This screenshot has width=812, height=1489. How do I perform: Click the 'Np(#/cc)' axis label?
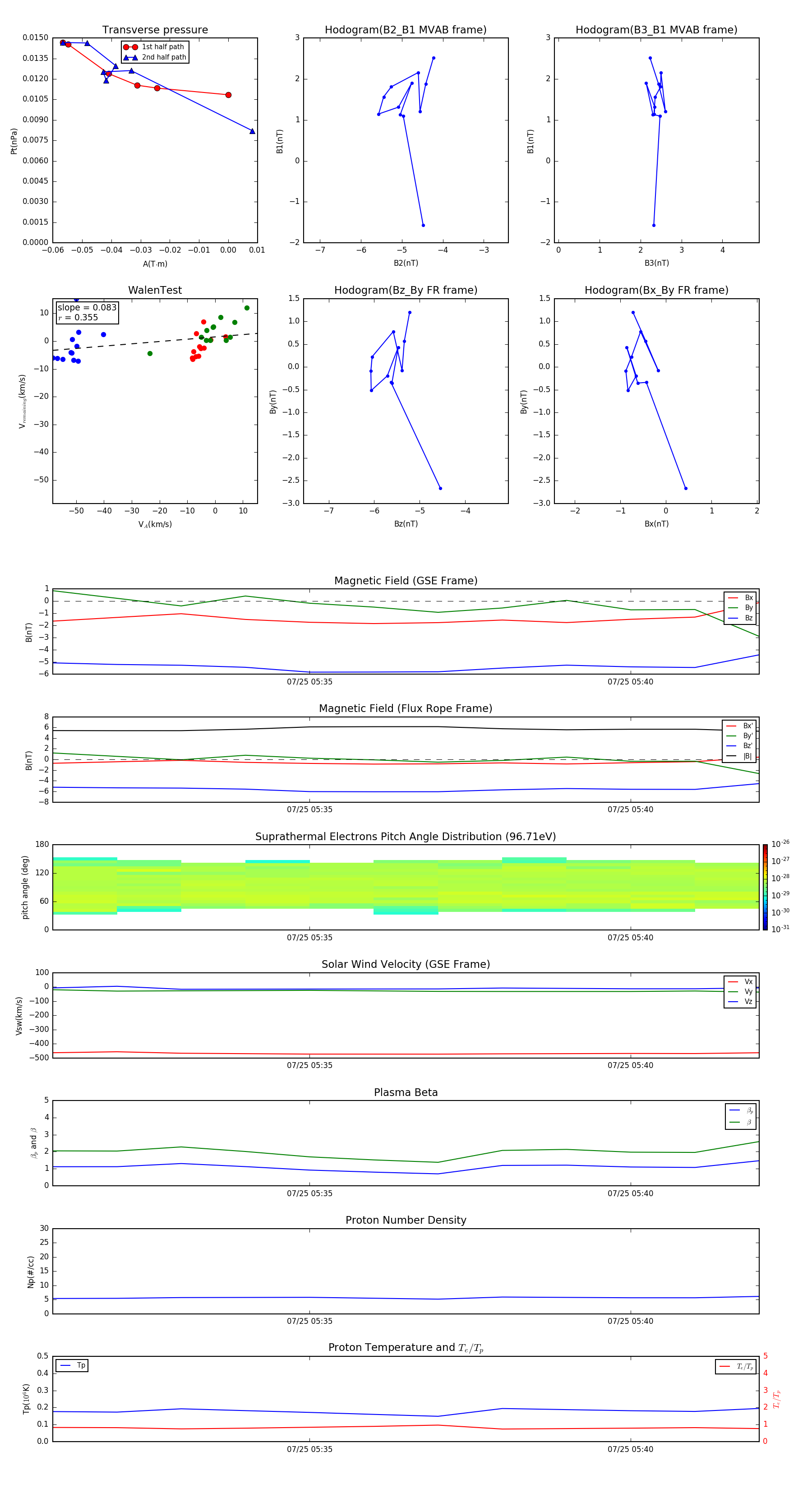(31, 1272)
